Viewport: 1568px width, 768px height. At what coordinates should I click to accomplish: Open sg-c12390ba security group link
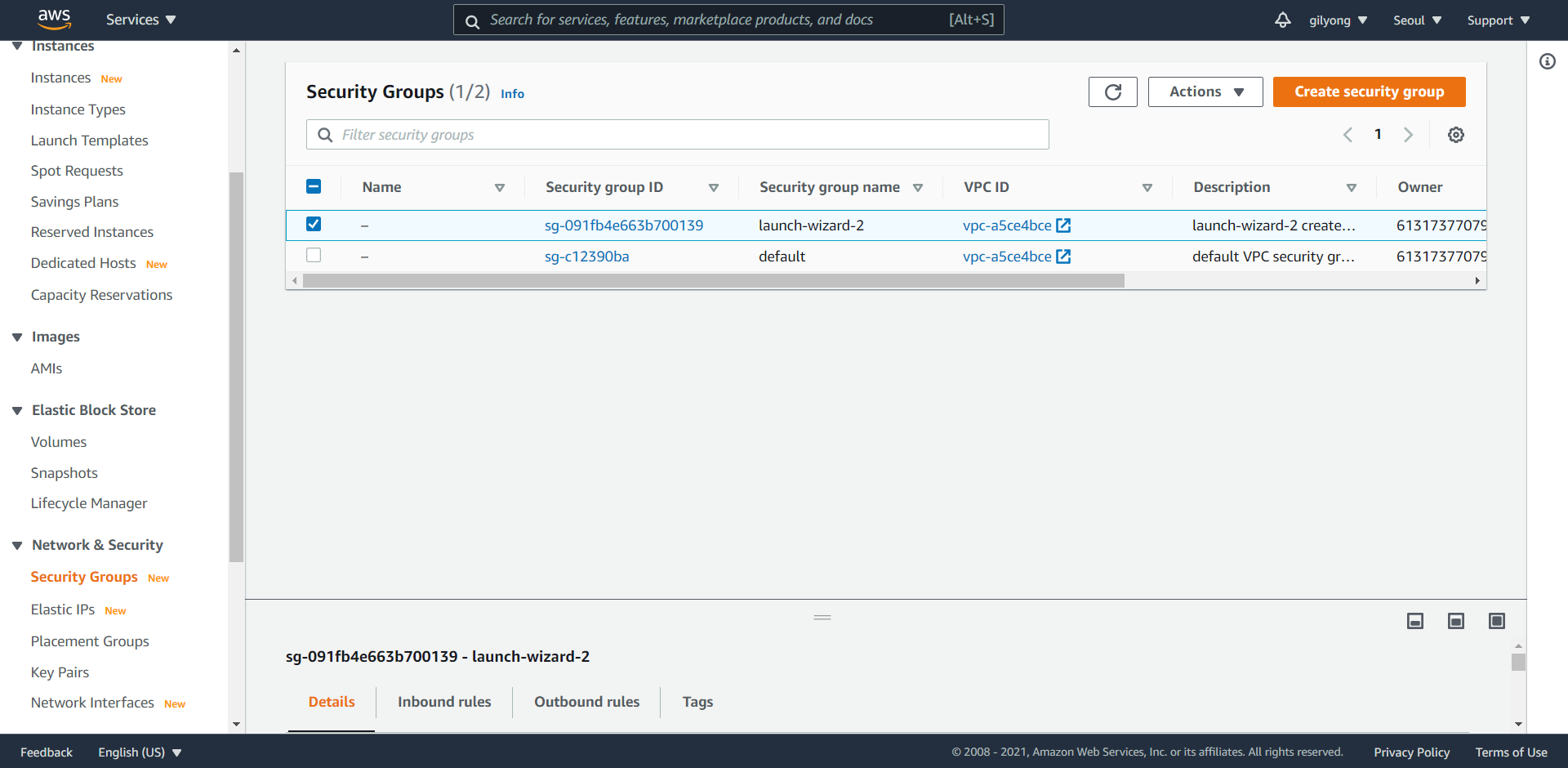click(x=586, y=257)
